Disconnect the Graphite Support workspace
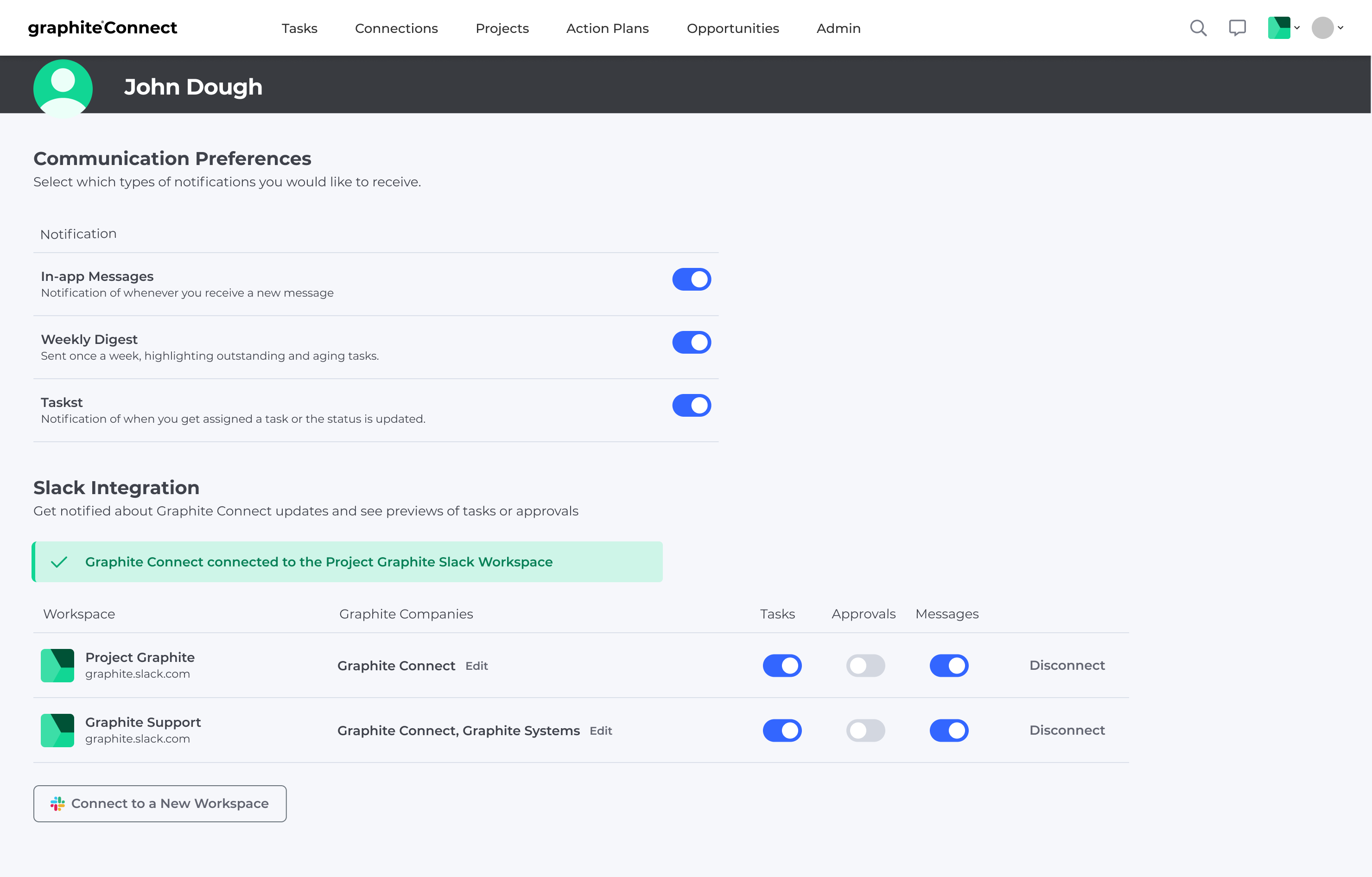Screen dimensions: 1372x877 [x=1067, y=730]
